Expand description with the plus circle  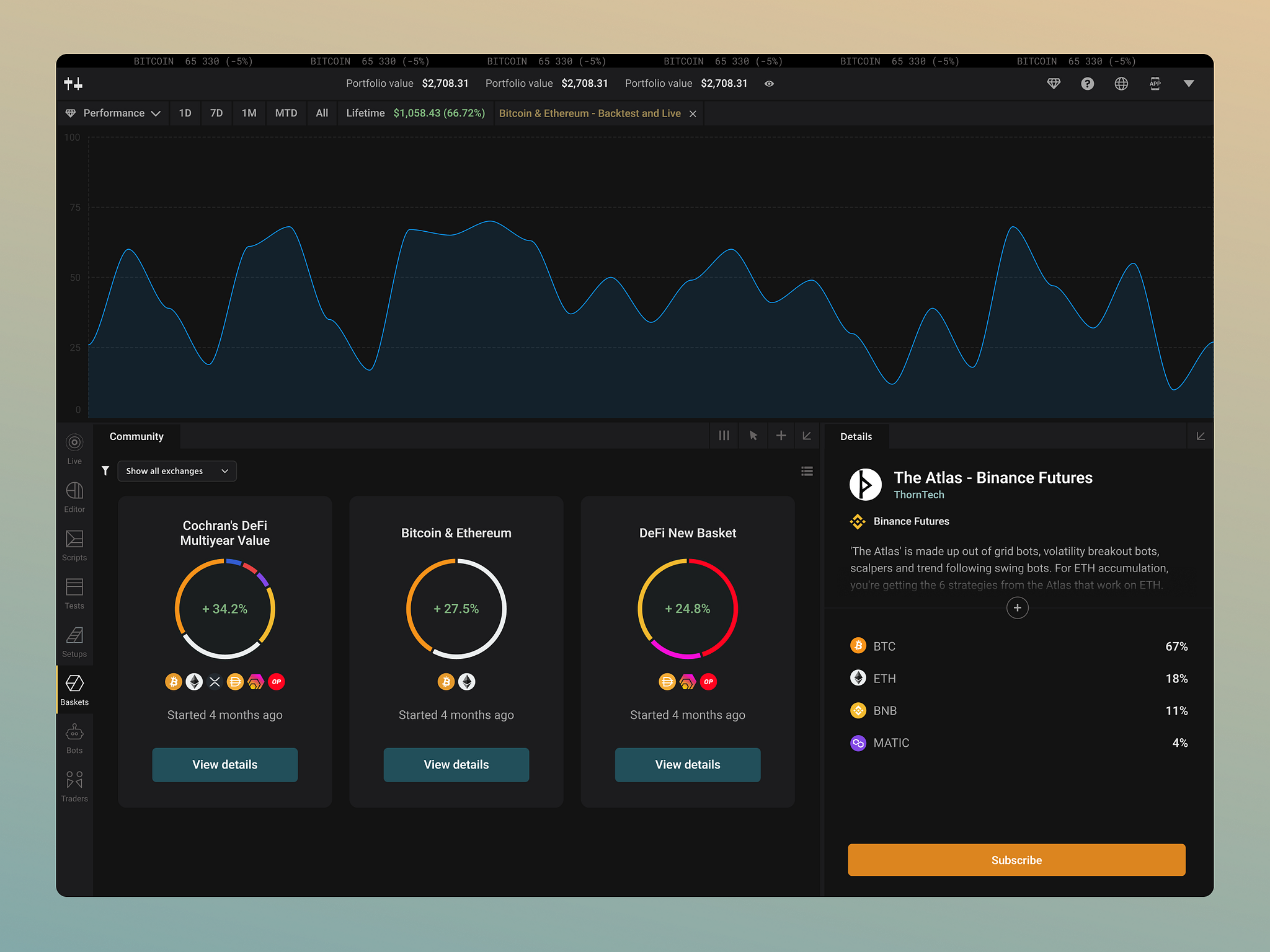click(1017, 607)
